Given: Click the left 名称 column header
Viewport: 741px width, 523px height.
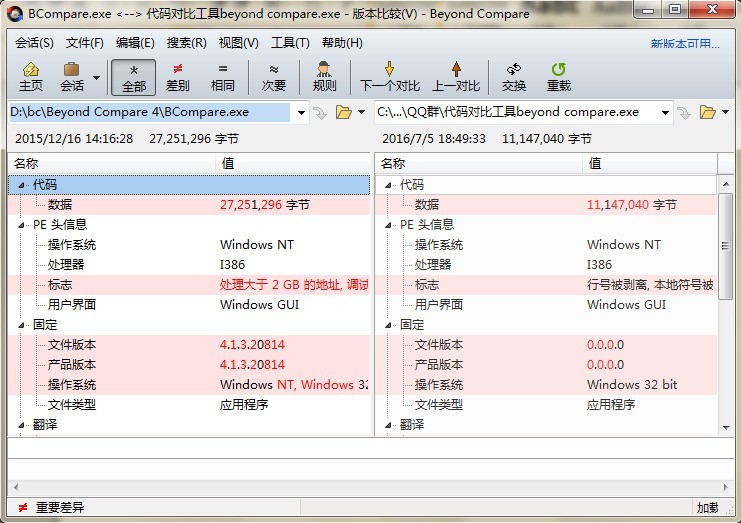Looking at the screenshot, I should [x=112, y=164].
